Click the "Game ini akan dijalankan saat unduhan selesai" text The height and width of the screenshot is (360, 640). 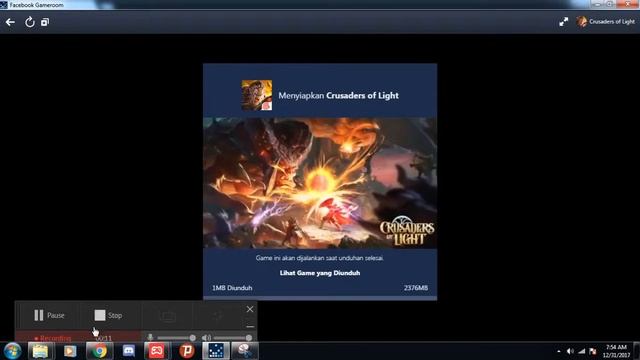point(320,258)
